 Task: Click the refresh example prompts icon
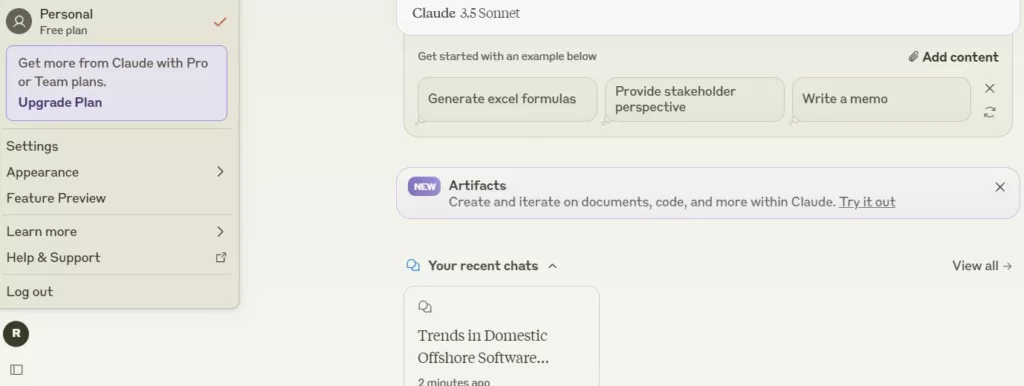(x=989, y=112)
